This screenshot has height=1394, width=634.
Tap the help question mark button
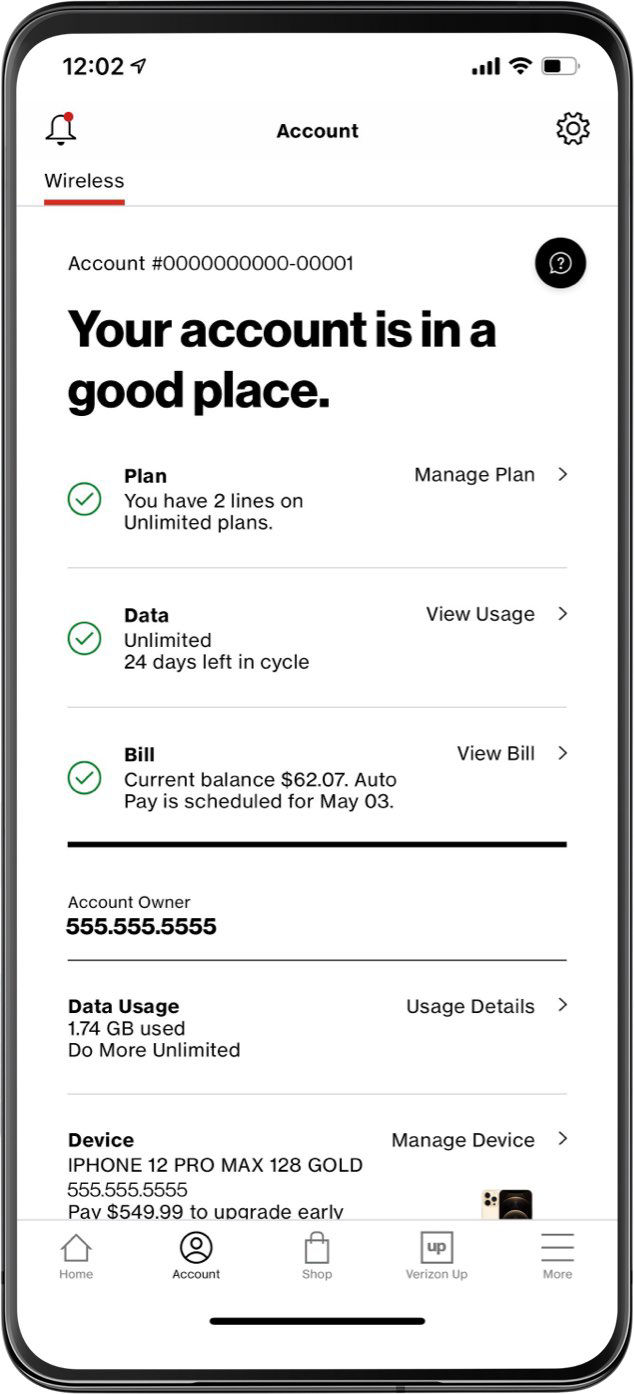tap(560, 263)
